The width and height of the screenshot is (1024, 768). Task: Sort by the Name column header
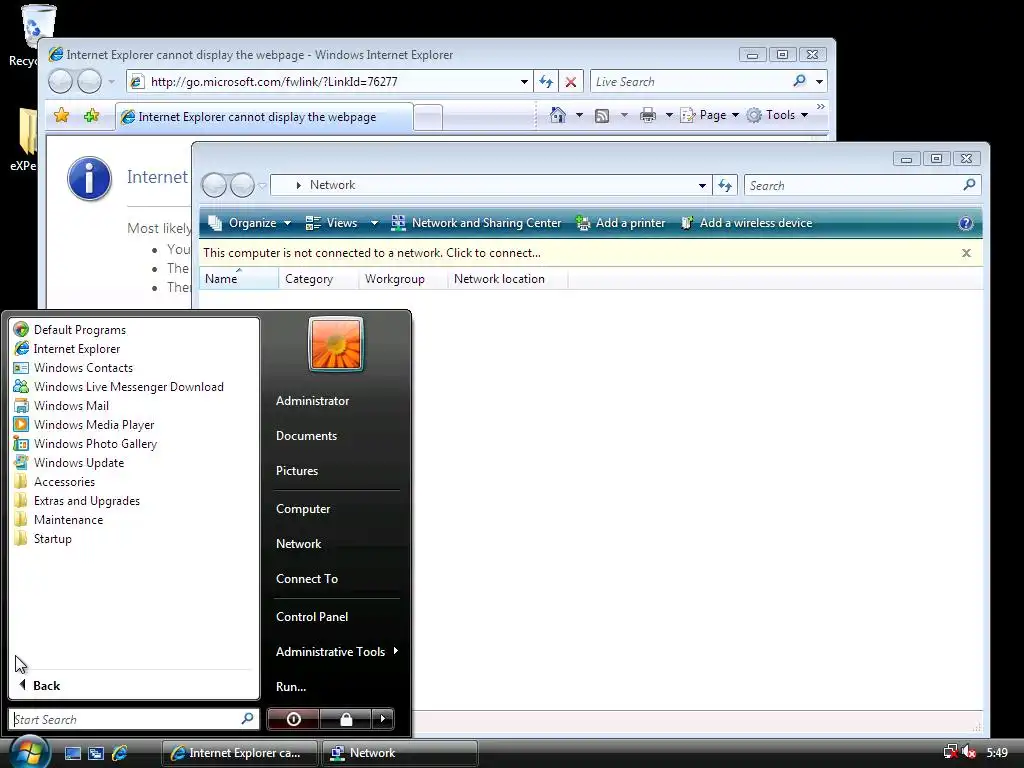point(238,279)
